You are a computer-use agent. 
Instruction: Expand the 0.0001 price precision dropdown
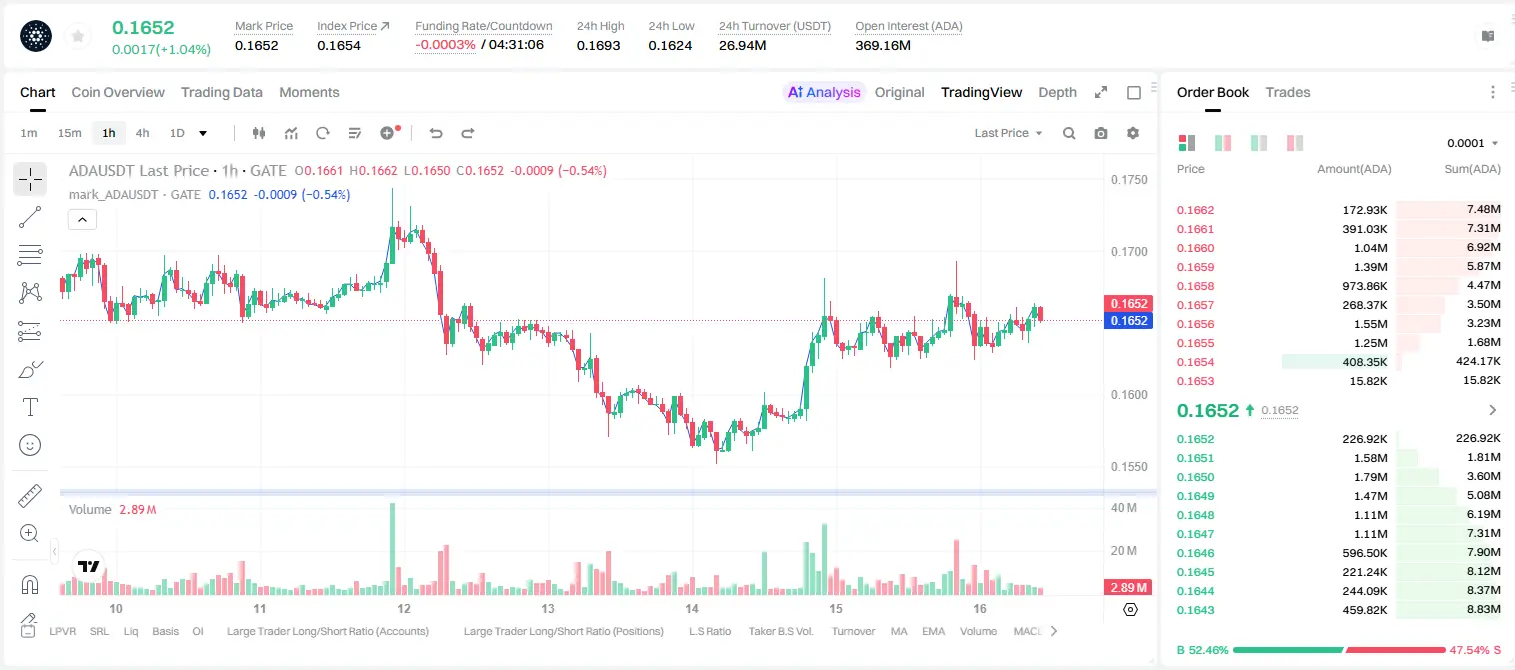[x=1472, y=143]
